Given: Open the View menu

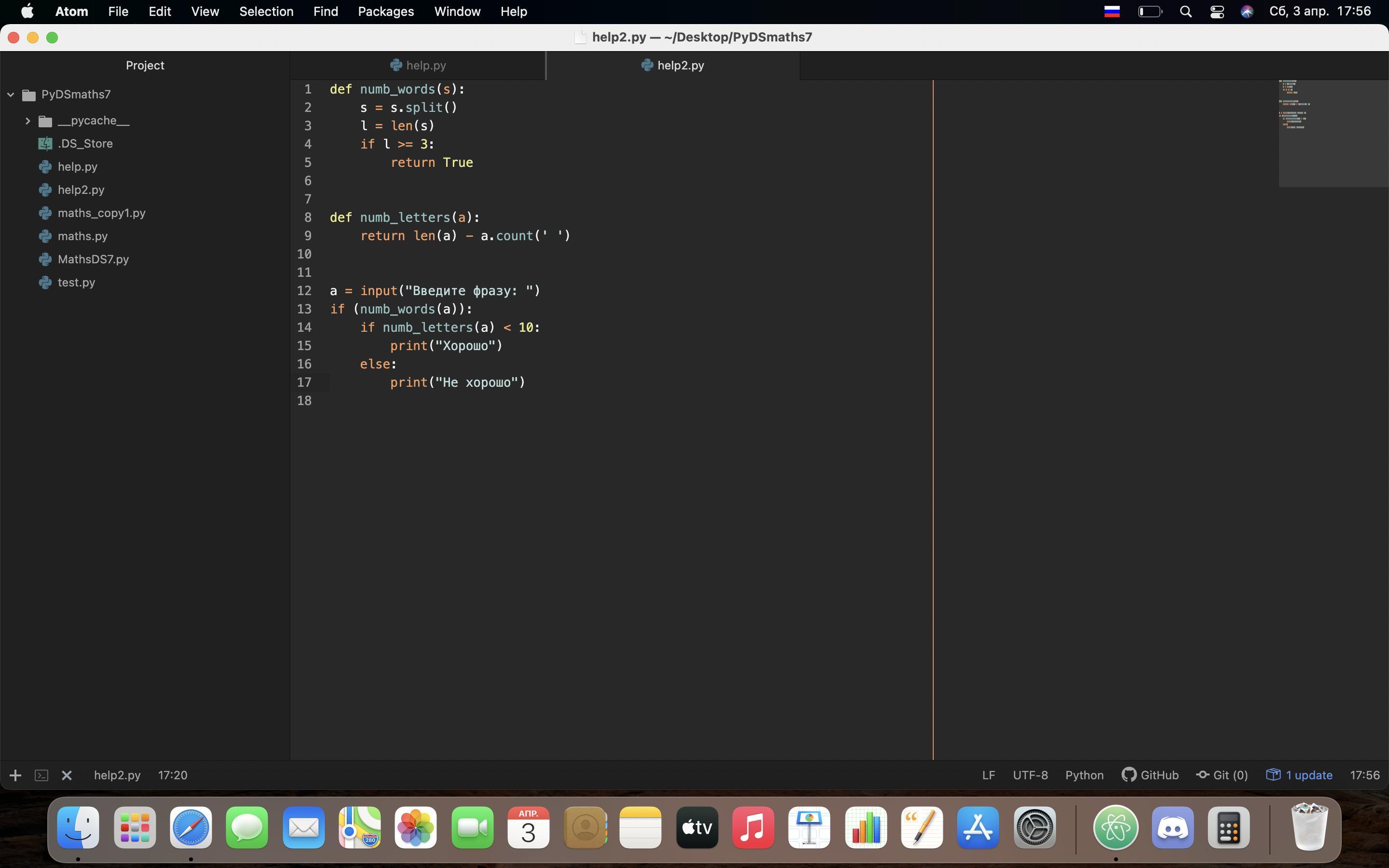Looking at the screenshot, I should pyautogui.click(x=205, y=12).
